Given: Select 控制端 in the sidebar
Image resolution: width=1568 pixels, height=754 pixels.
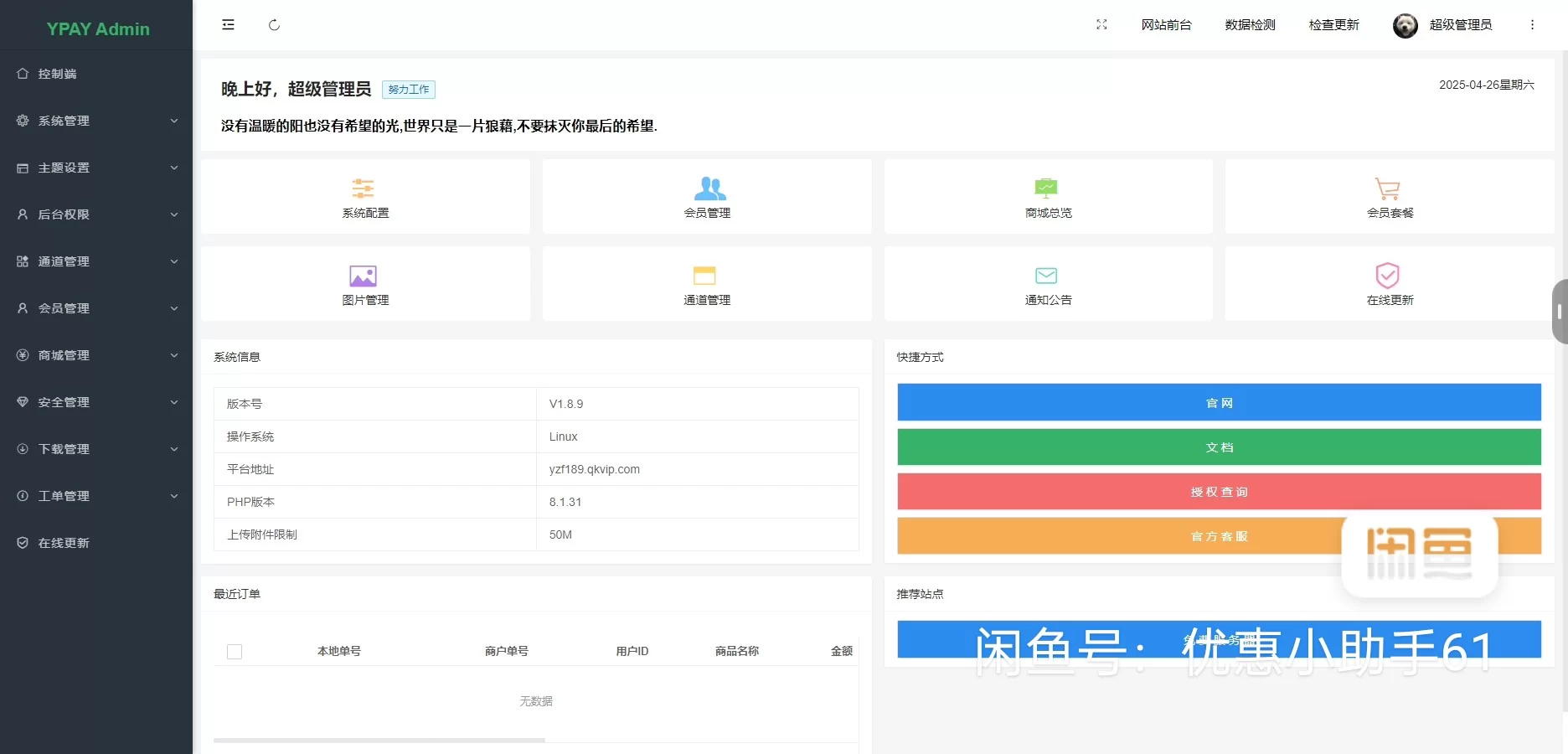Looking at the screenshot, I should click(x=96, y=74).
